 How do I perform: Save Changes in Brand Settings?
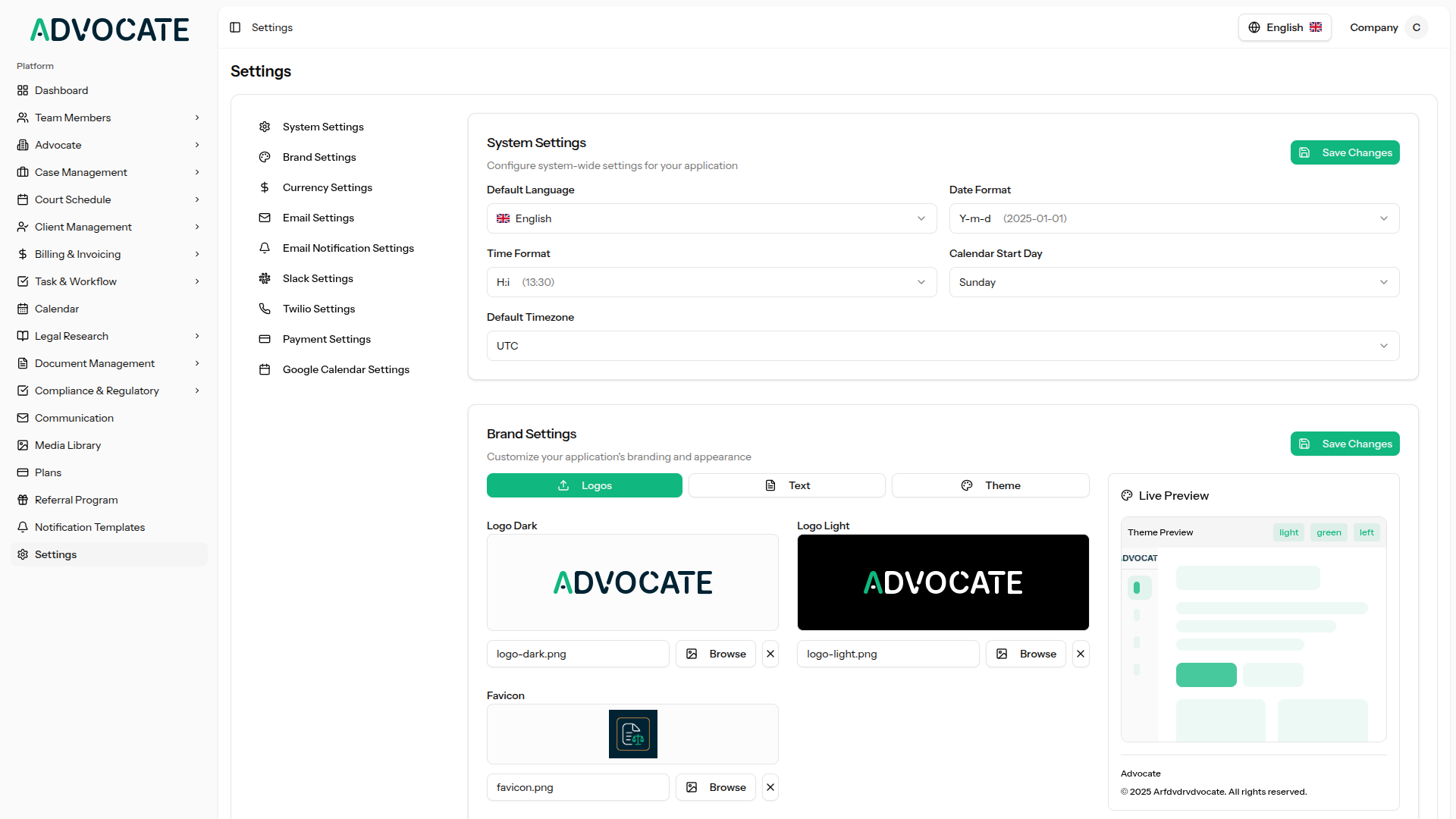[x=1345, y=444]
